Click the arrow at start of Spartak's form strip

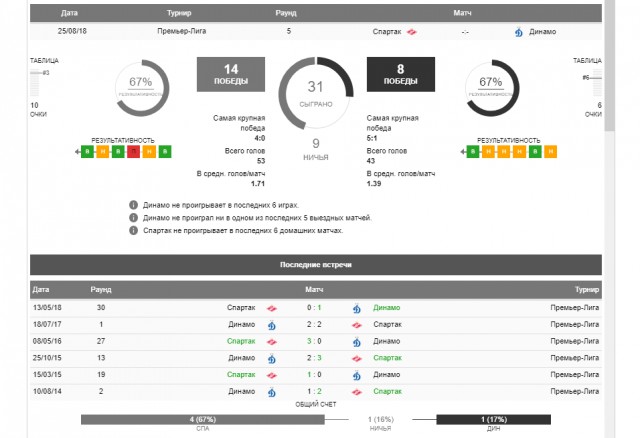77,152
